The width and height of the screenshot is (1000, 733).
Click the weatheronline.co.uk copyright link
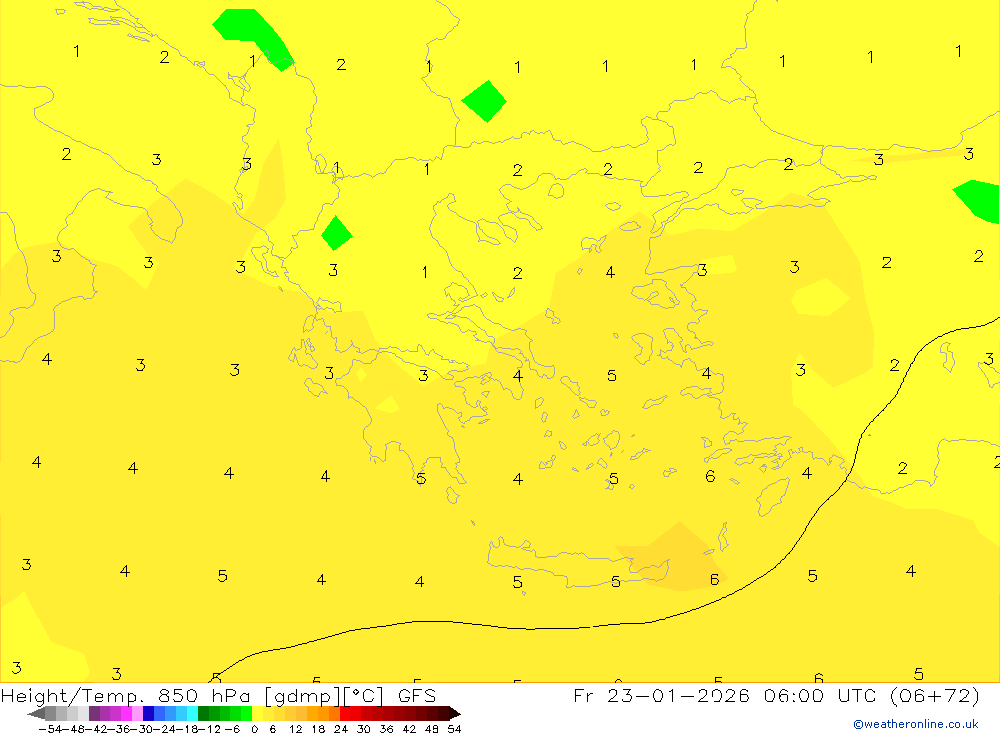916,724
